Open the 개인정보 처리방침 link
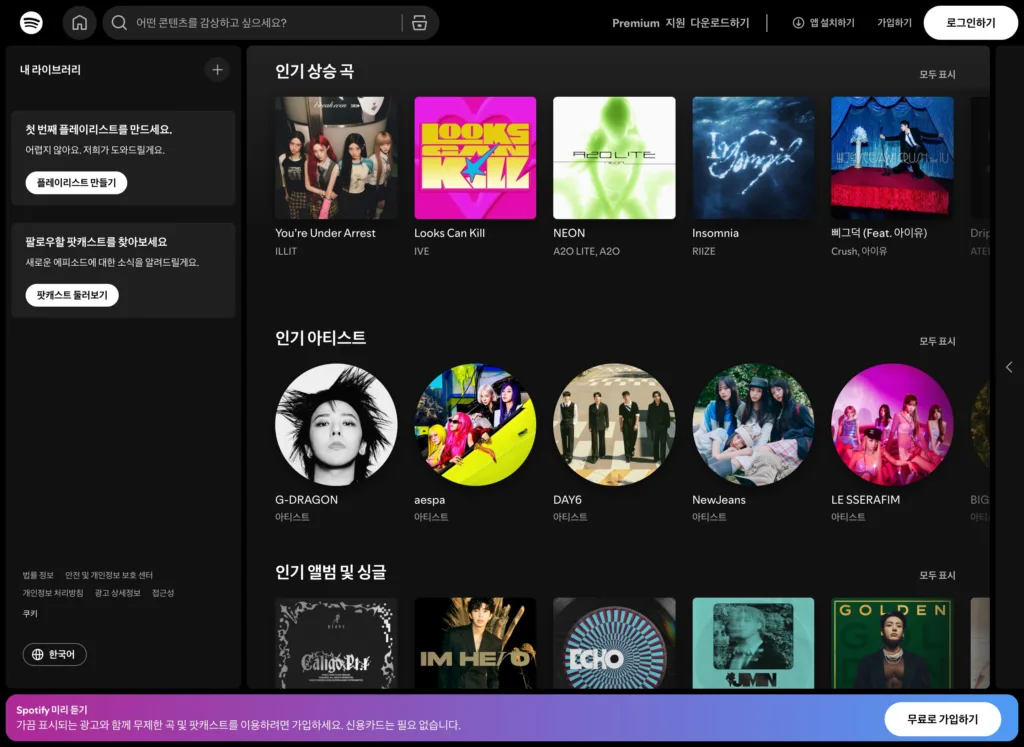The image size is (1024, 747). (53, 593)
